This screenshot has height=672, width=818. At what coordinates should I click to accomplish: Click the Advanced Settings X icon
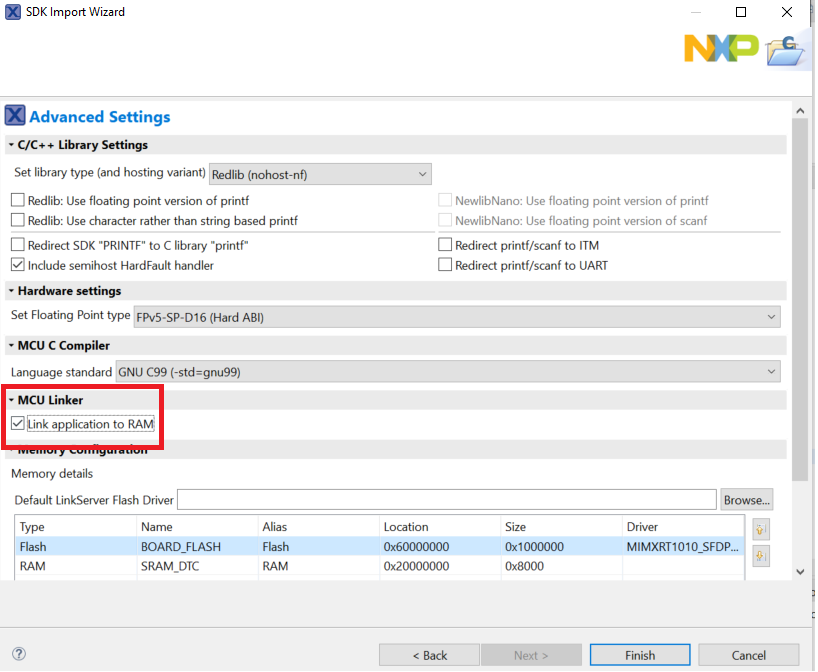click(x=15, y=116)
